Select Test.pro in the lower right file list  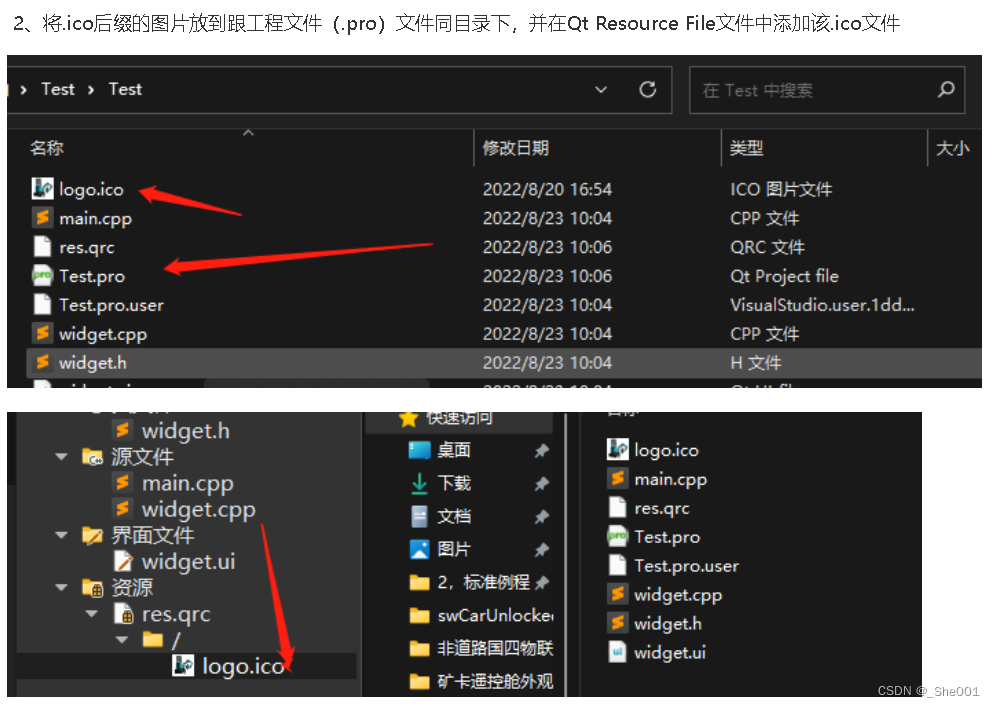point(667,537)
